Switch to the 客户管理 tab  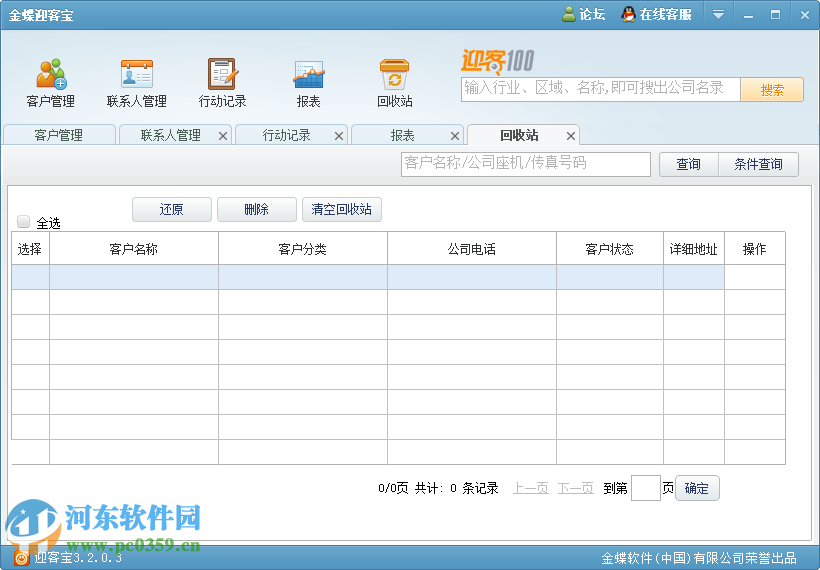[x=59, y=135]
